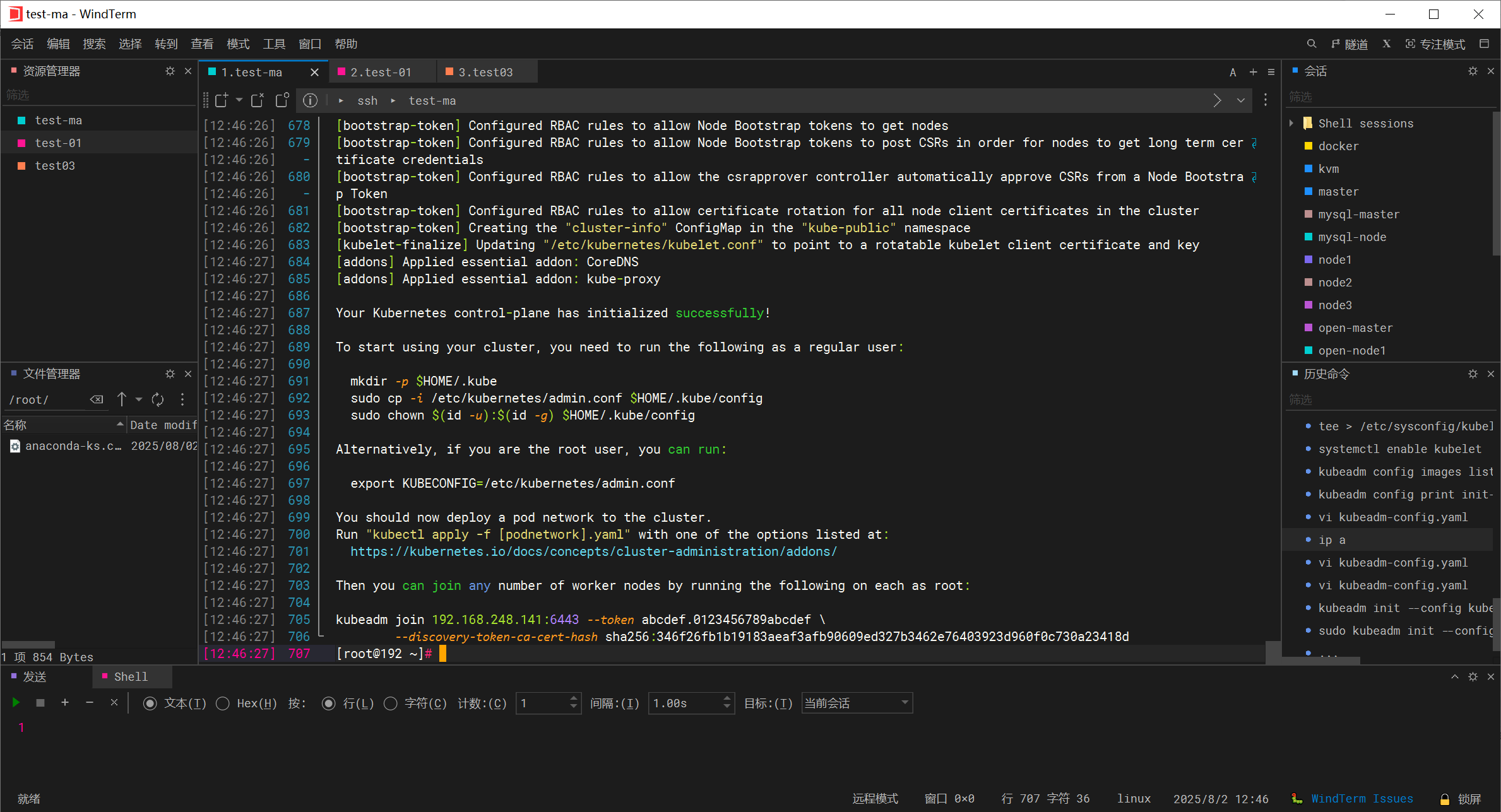
Task: Open the 隧道 tunnel tool
Action: [1350, 44]
